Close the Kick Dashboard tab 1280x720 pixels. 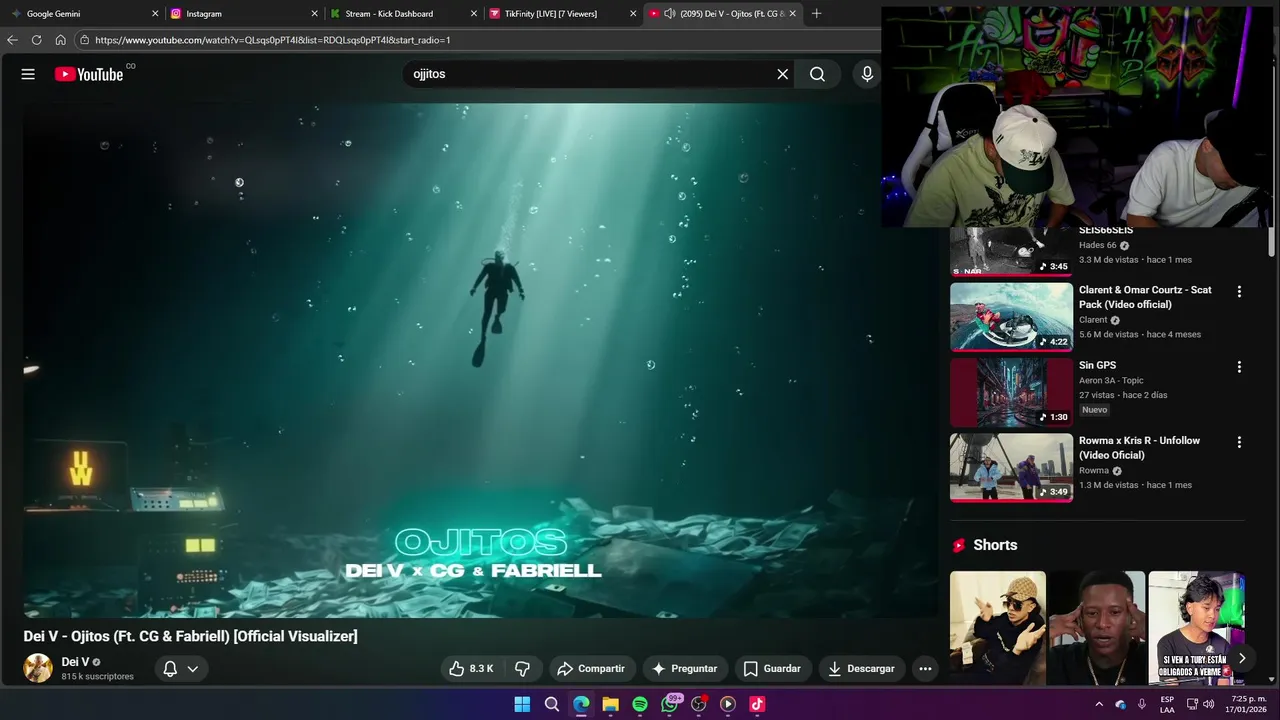pyautogui.click(x=474, y=14)
